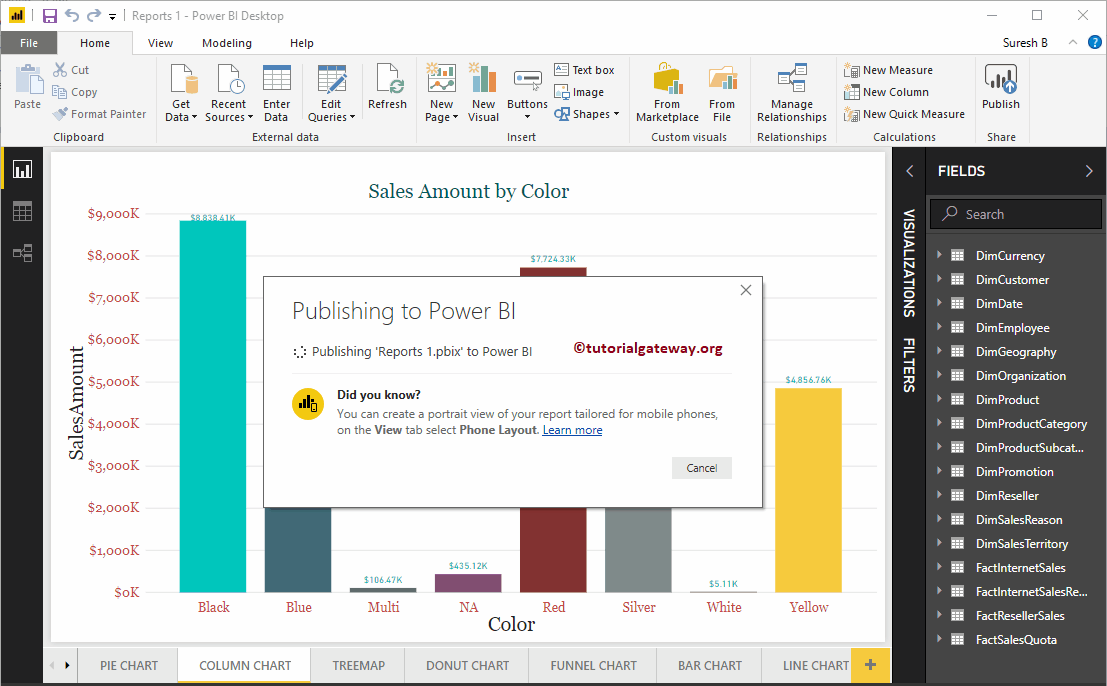Expand the DimGeography table
Image resolution: width=1107 pixels, height=686 pixels.
[x=939, y=351]
